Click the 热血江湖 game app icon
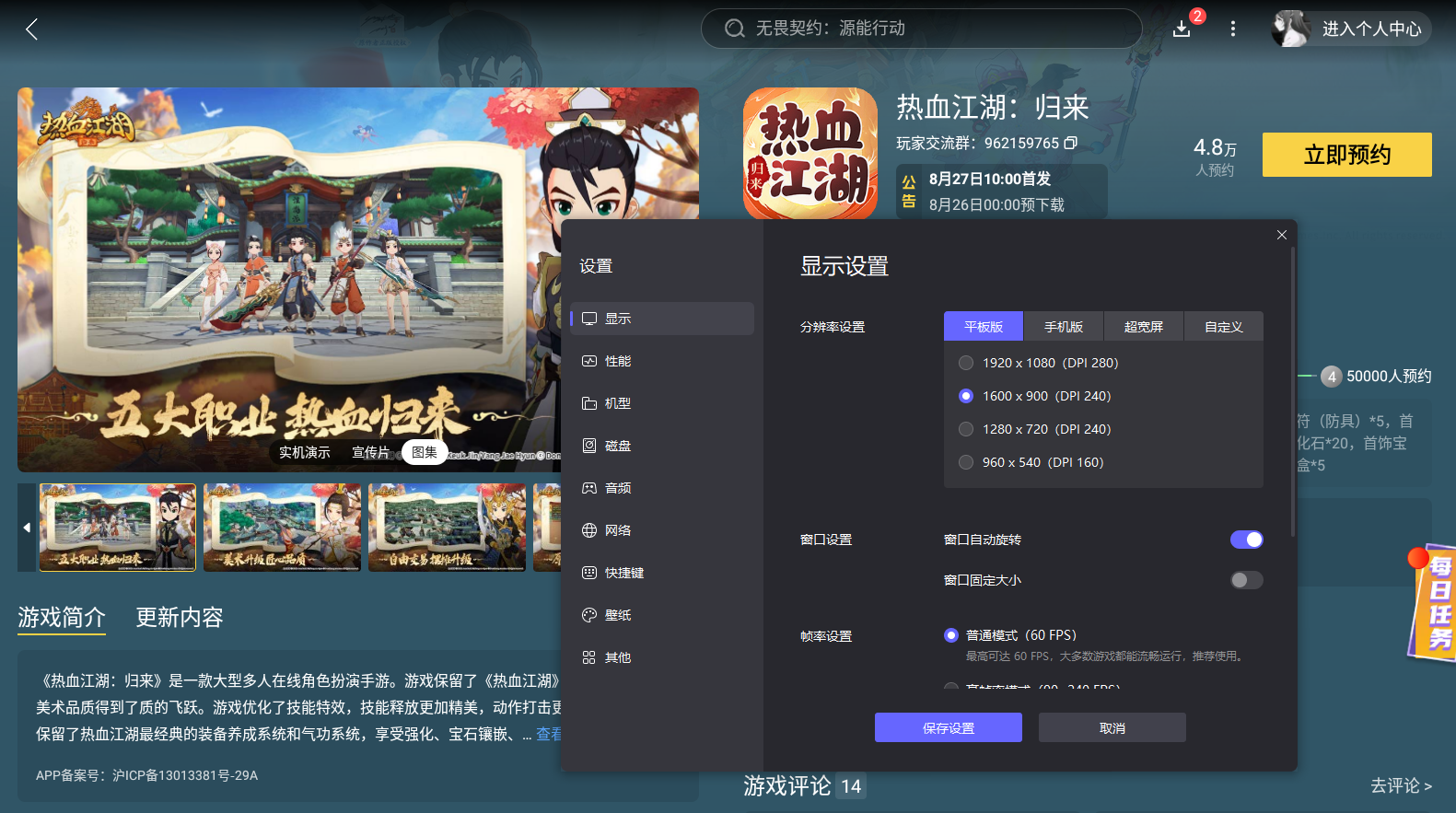The image size is (1456, 813). [810, 154]
